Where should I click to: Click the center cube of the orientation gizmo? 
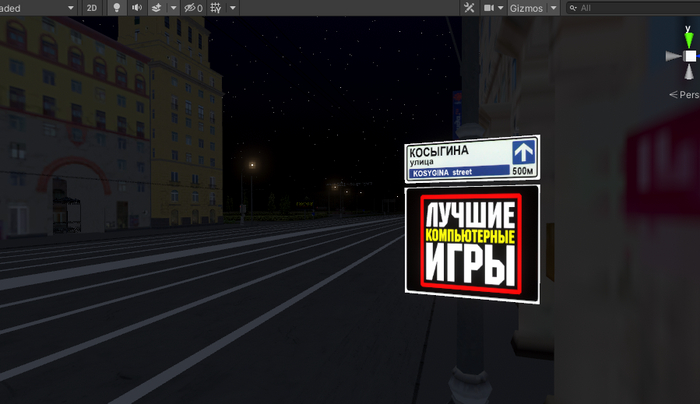pyautogui.click(x=690, y=56)
